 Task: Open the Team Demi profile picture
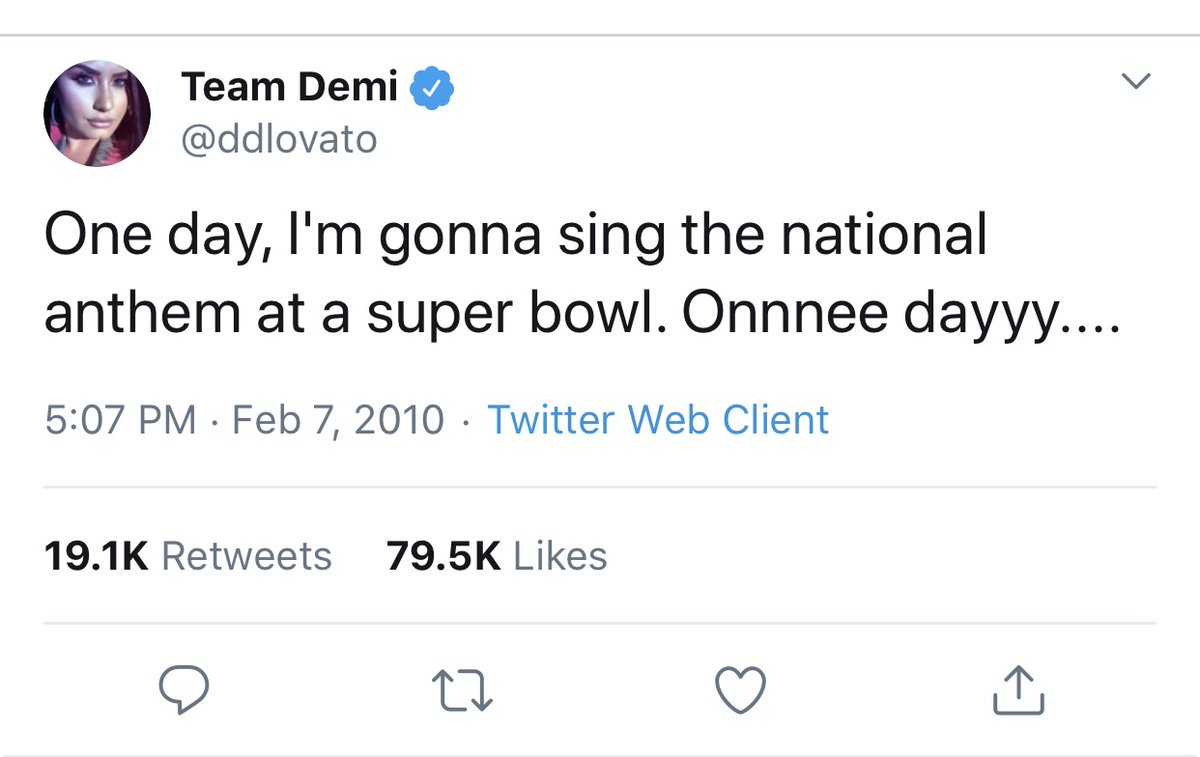pos(97,113)
